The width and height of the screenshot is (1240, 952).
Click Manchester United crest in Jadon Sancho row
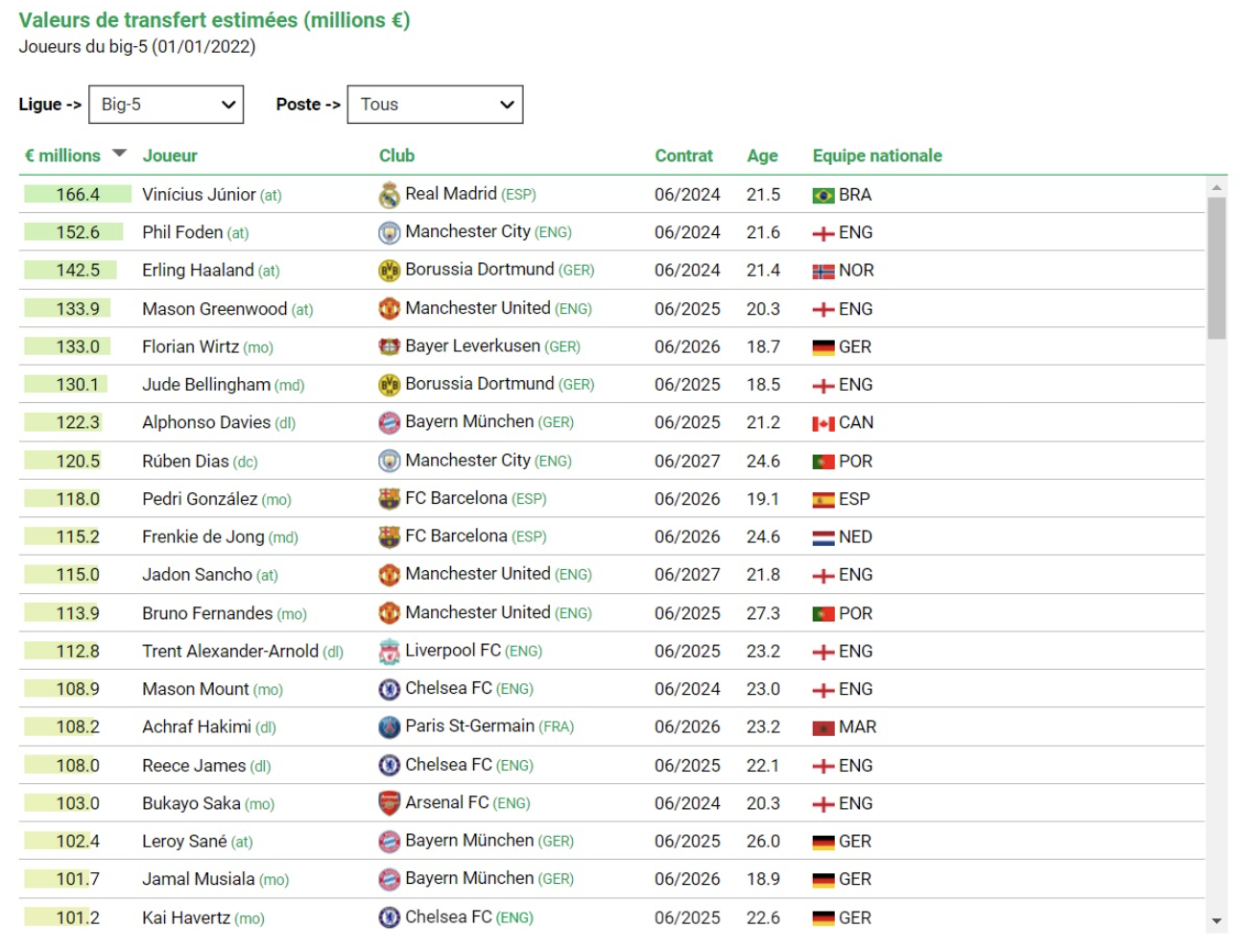[389, 575]
